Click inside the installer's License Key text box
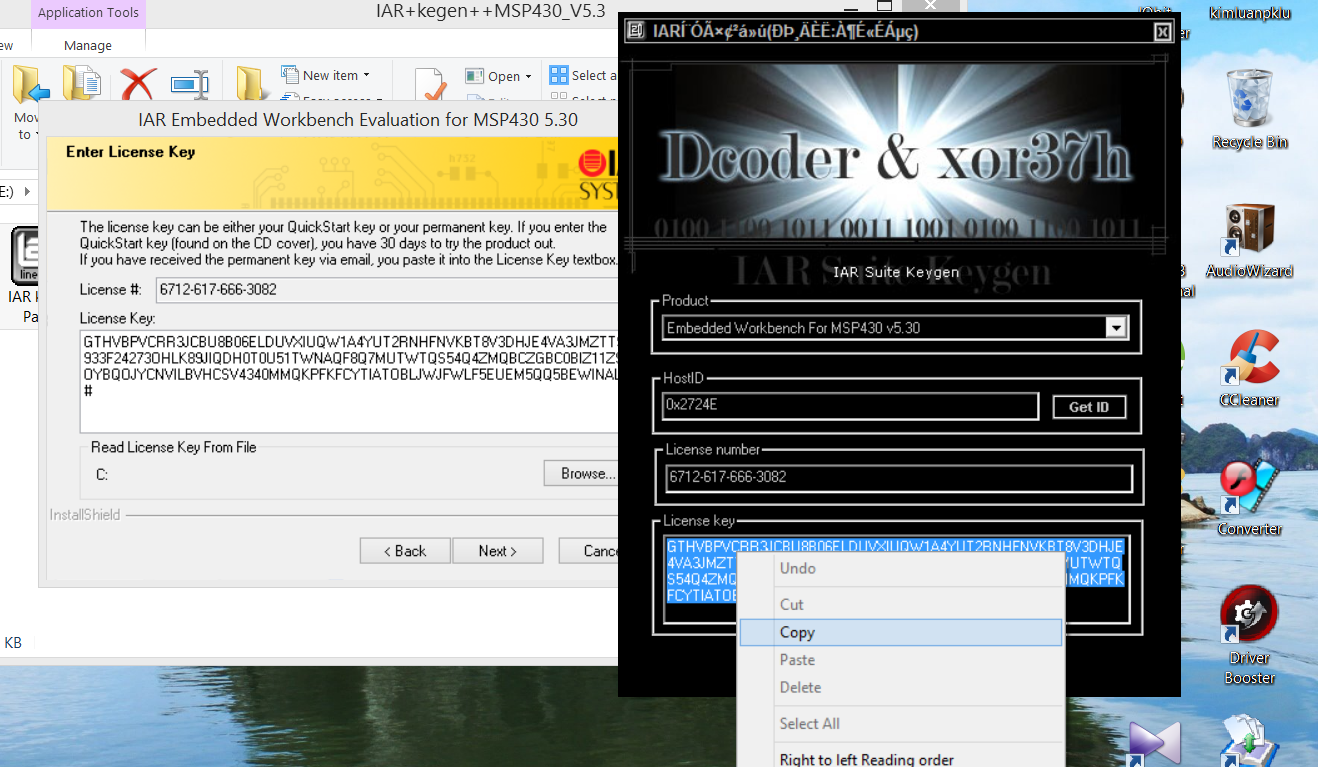Screen dimensions: 1318x767 [350, 381]
